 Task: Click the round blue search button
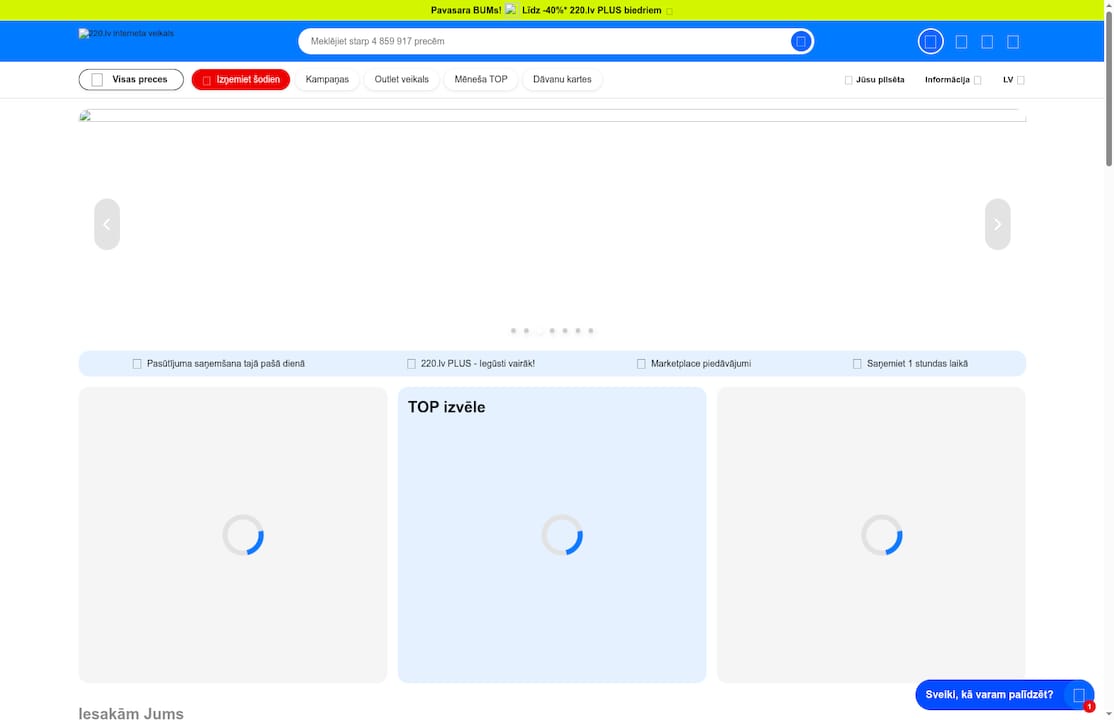pos(801,41)
